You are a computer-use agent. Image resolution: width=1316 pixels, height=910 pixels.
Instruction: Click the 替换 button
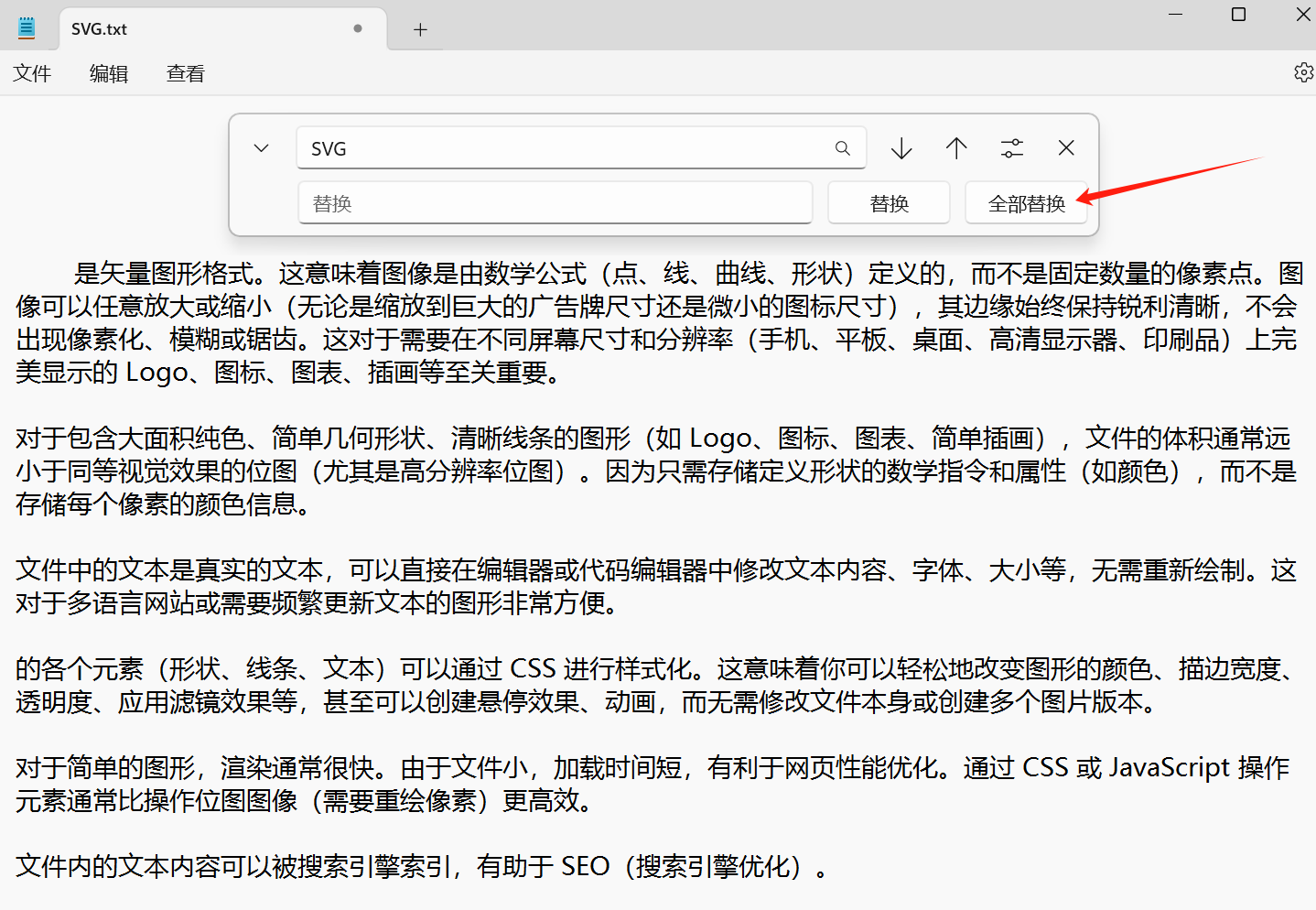point(888,202)
